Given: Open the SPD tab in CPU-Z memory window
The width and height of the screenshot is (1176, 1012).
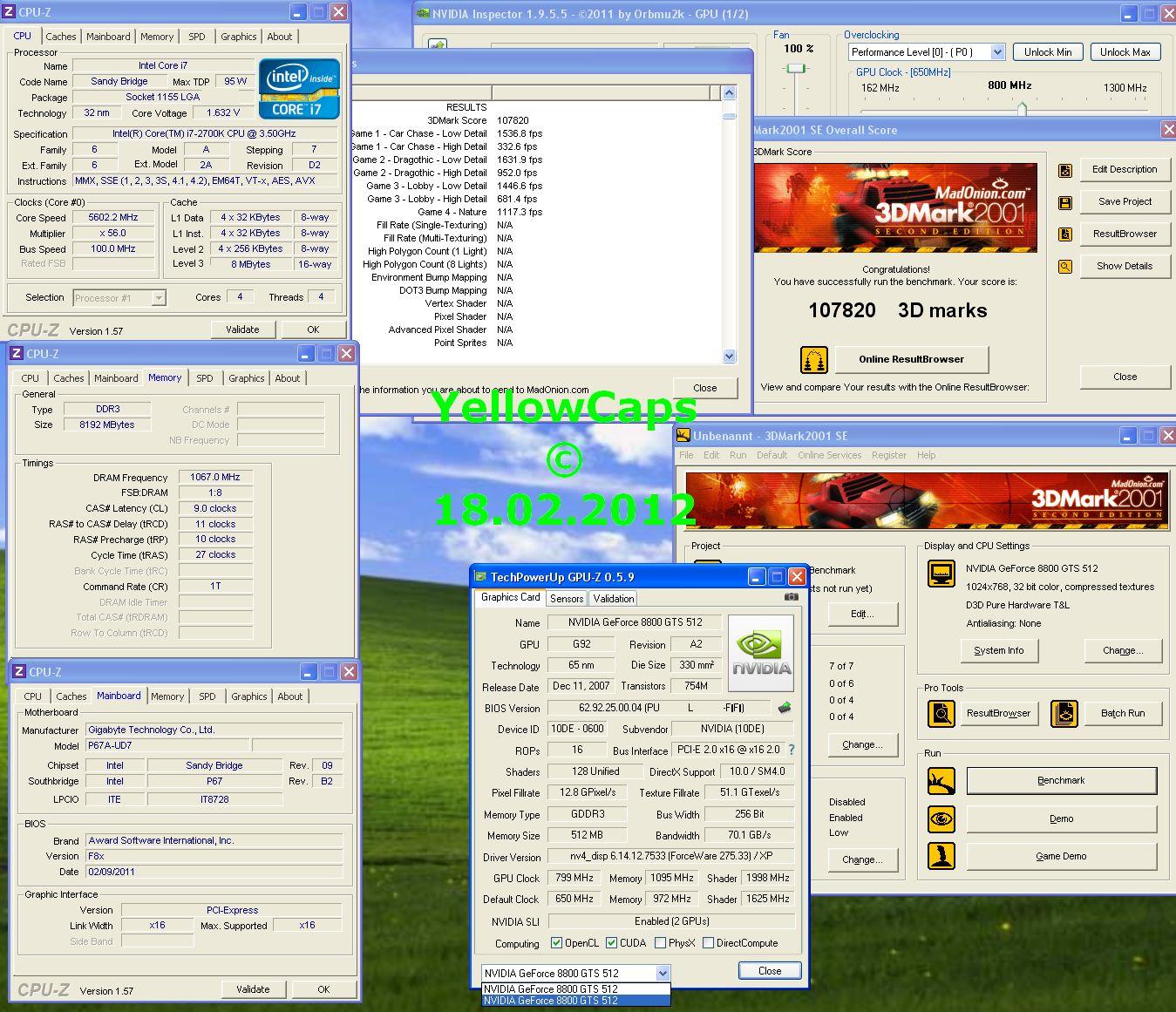Looking at the screenshot, I should (205, 378).
